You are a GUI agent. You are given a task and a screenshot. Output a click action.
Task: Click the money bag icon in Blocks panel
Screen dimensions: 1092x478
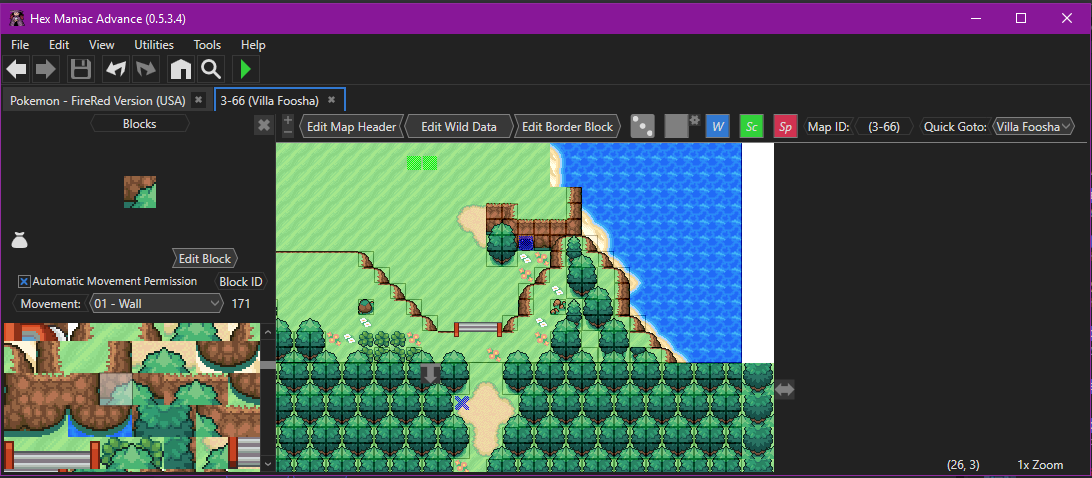click(19, 240)
